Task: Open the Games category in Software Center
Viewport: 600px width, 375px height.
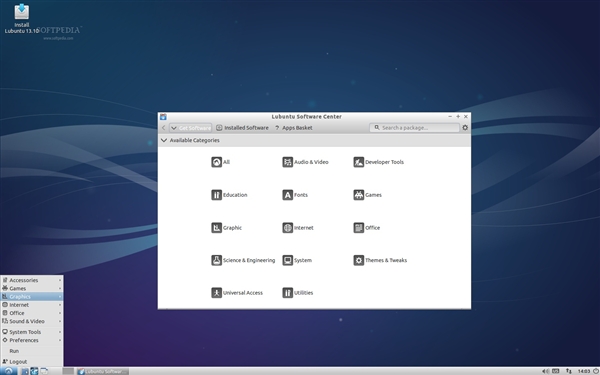Action: [367, 195]
